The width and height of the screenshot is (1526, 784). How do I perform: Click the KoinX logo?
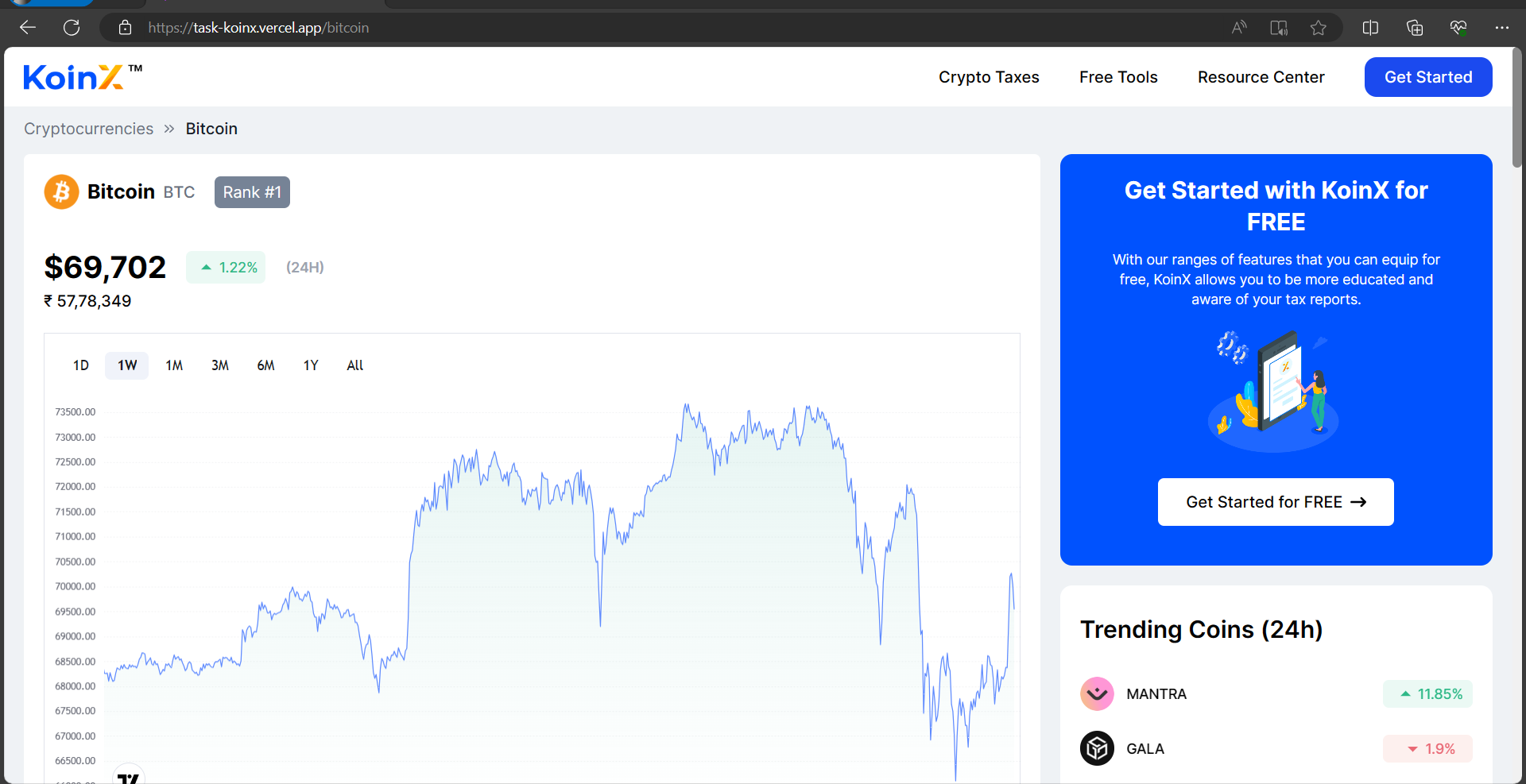pyautogui.click(x=83, y=77)
